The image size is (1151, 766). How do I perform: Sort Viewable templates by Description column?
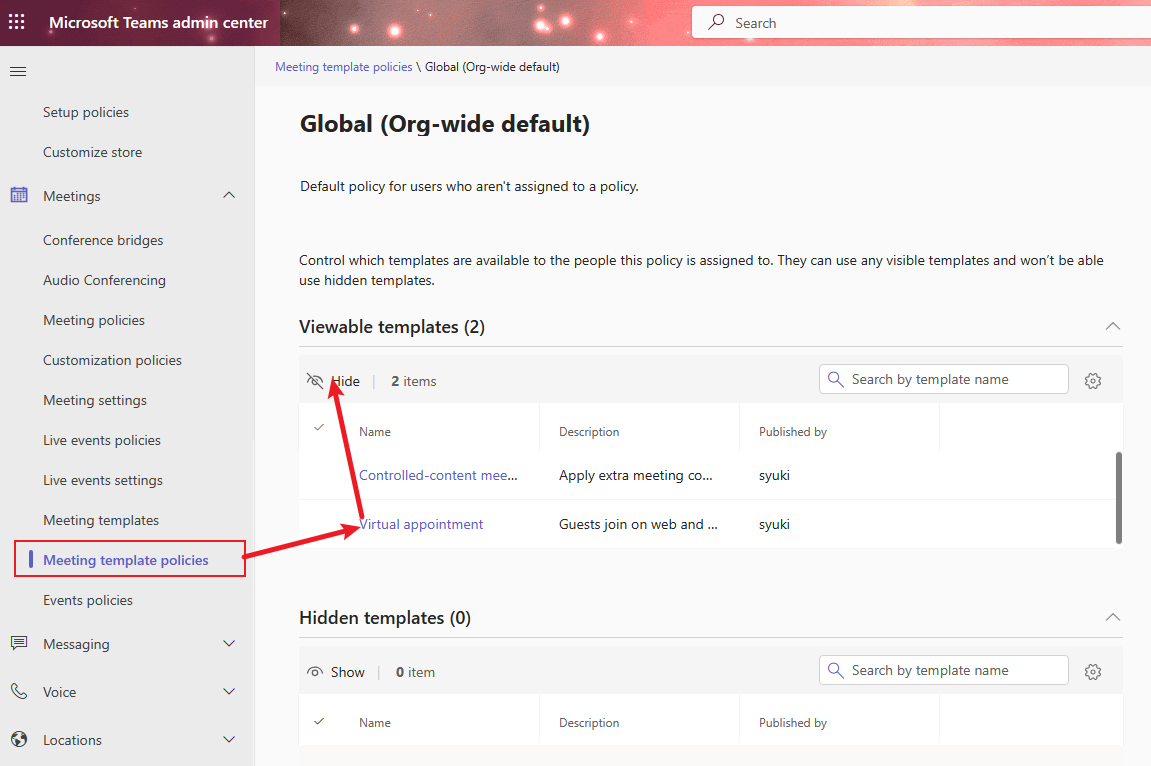coord(589,432)
